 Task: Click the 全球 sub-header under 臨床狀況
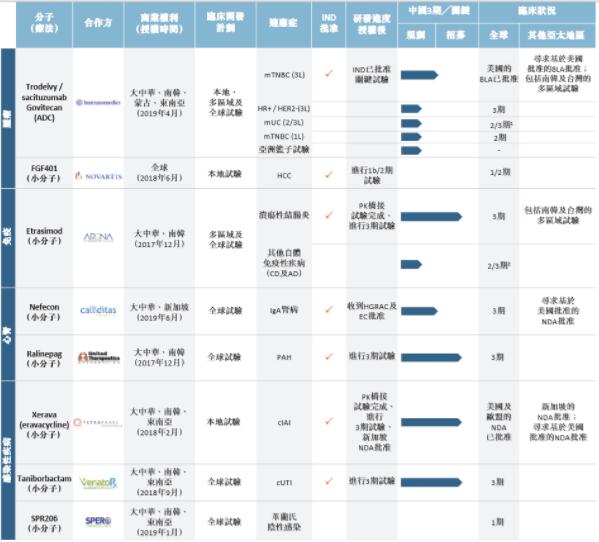tap(499, 35)
